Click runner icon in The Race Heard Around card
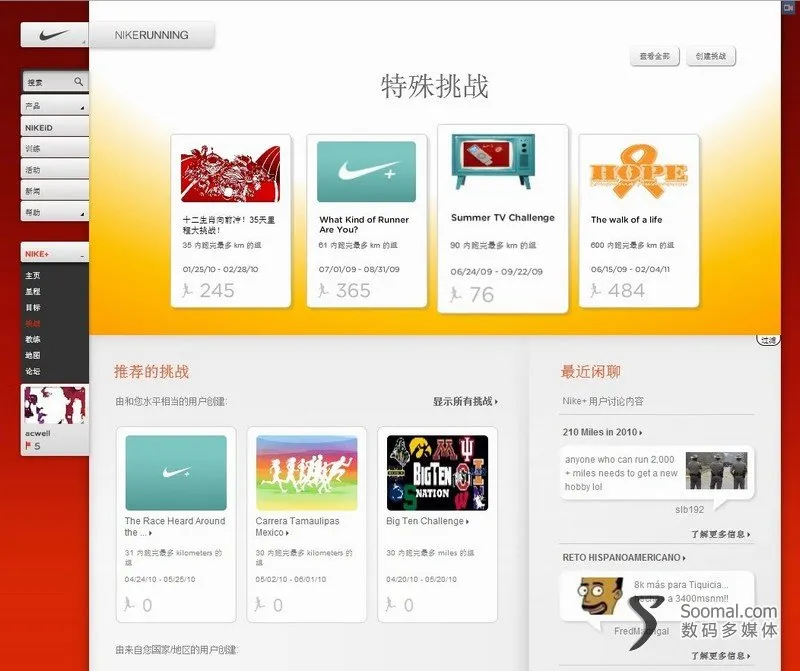The height and width of the screenshot is (671, 800). coord(130,605)
